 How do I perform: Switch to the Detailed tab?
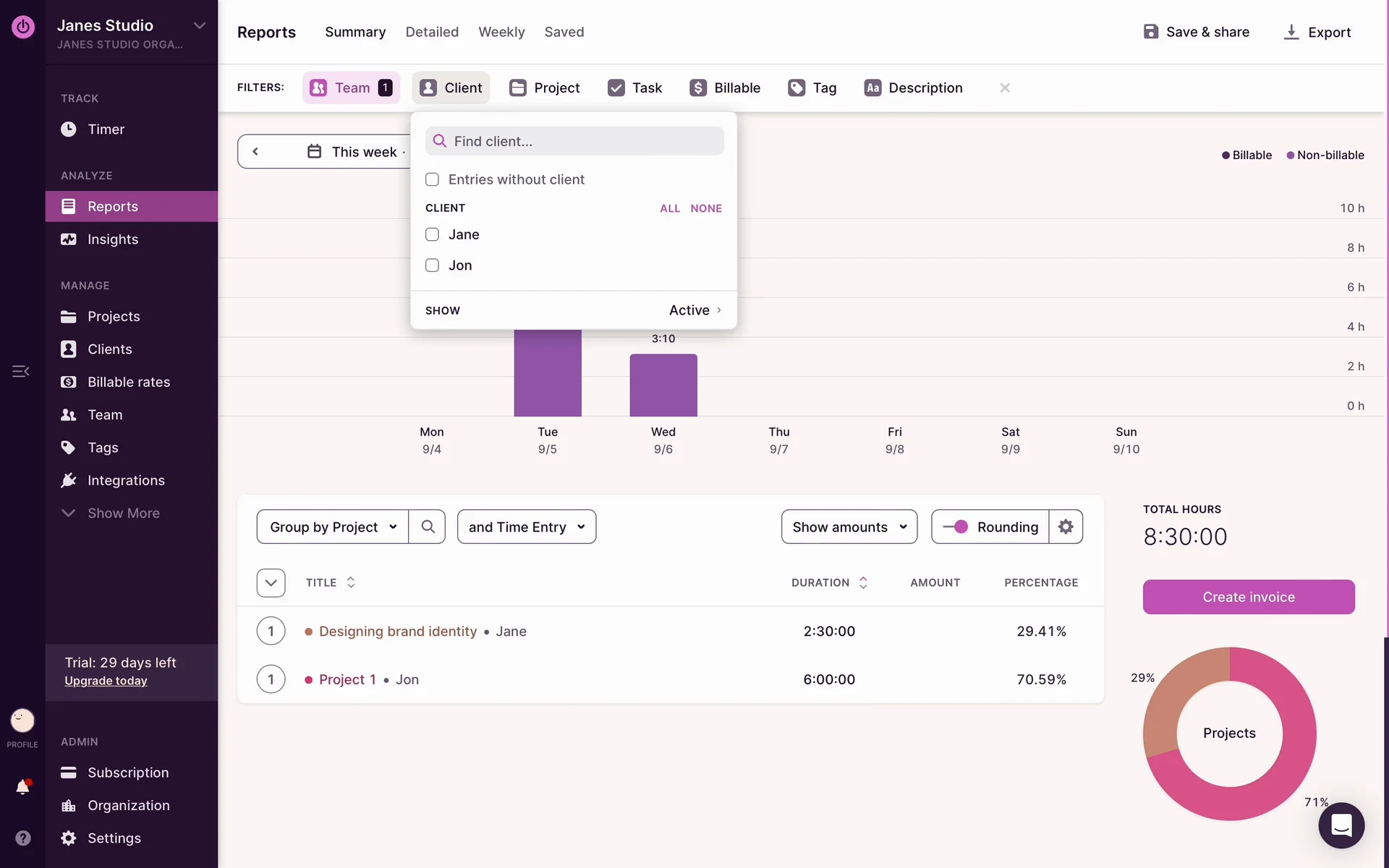click(x=432, y=32)
